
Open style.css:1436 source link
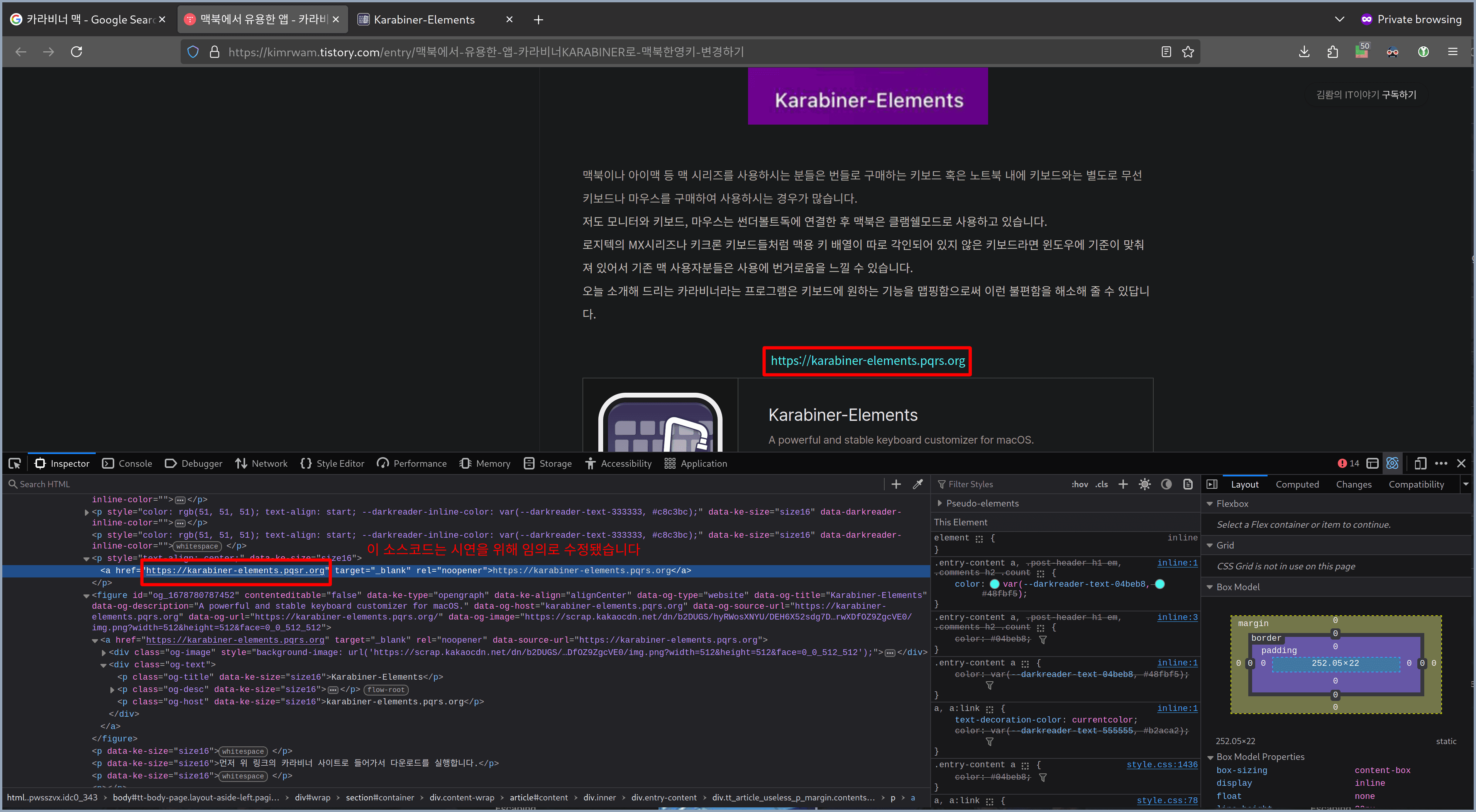(1161, 765)
